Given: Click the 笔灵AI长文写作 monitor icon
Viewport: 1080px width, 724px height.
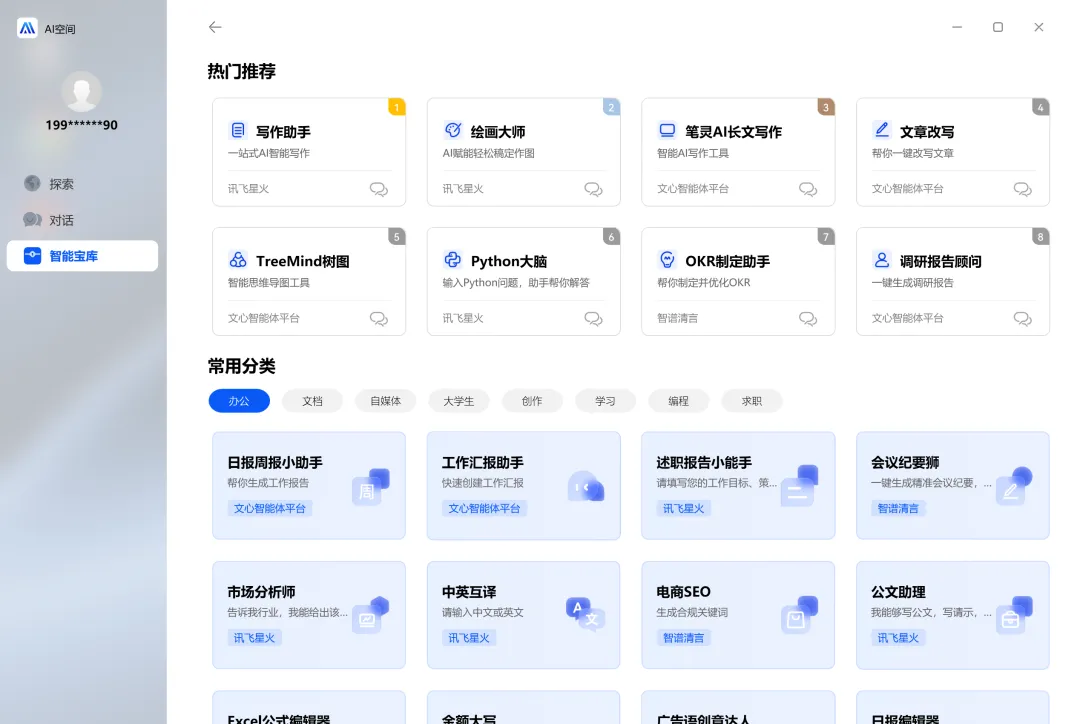Looking at the screenshot, I should [x=667, y=130].
